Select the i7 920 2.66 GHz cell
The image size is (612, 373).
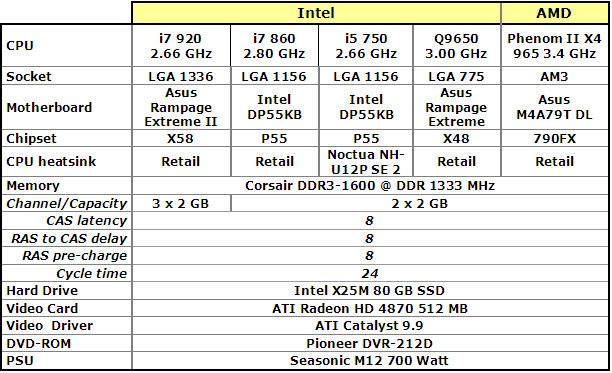[x=181, y=46]
